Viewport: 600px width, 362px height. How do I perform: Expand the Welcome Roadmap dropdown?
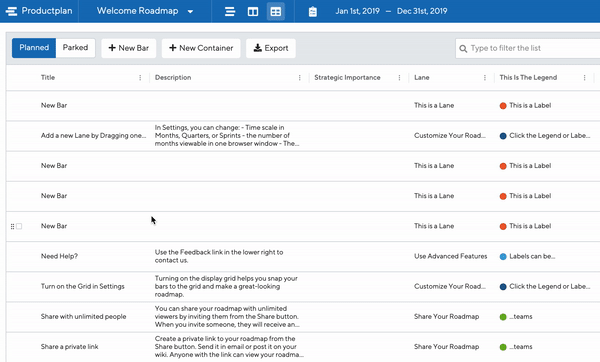pos(190,11)
